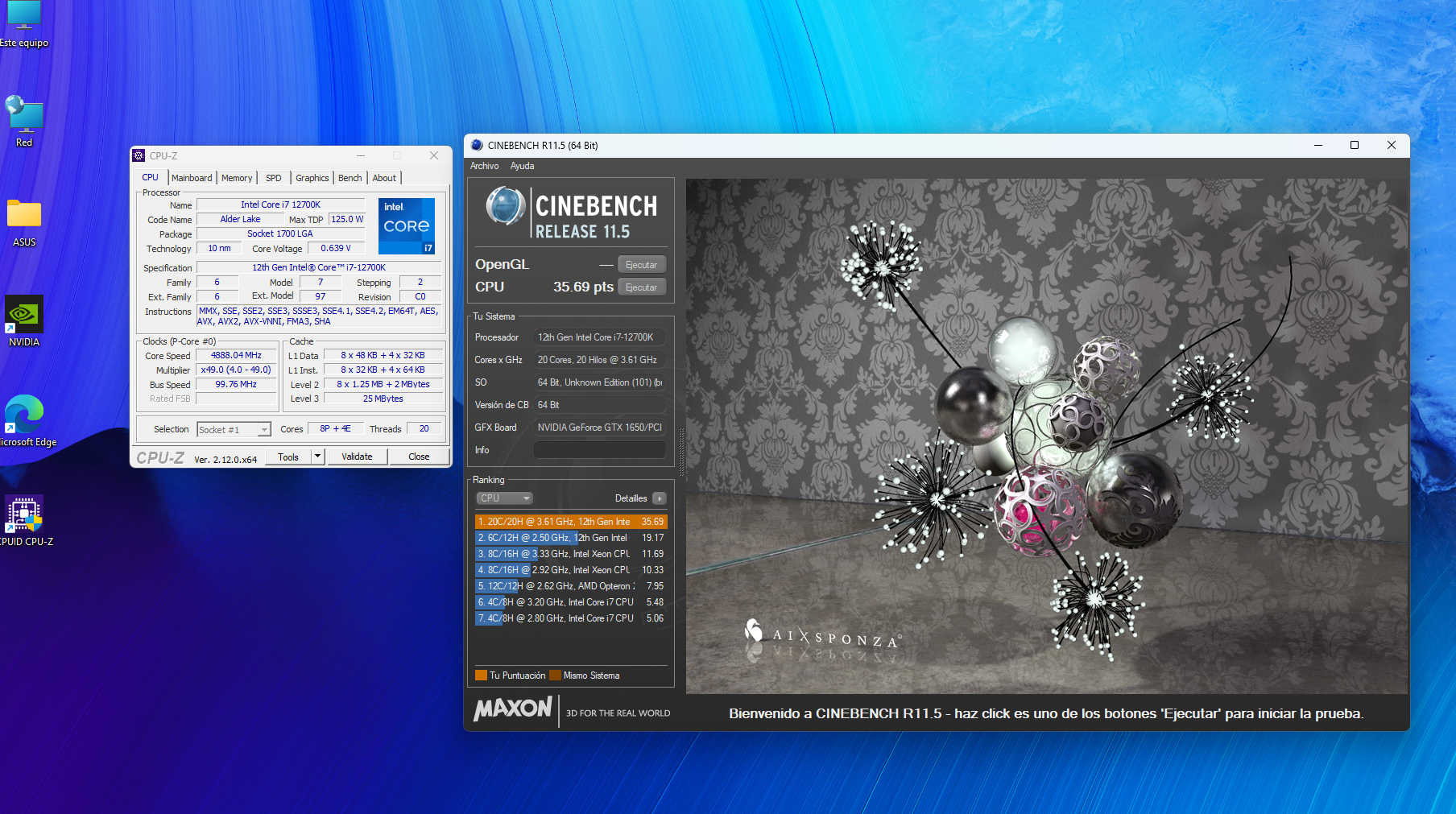Click the Core Voltage value 0.639 V
The width and height of the screenshot is (1456, 814).
336,248
